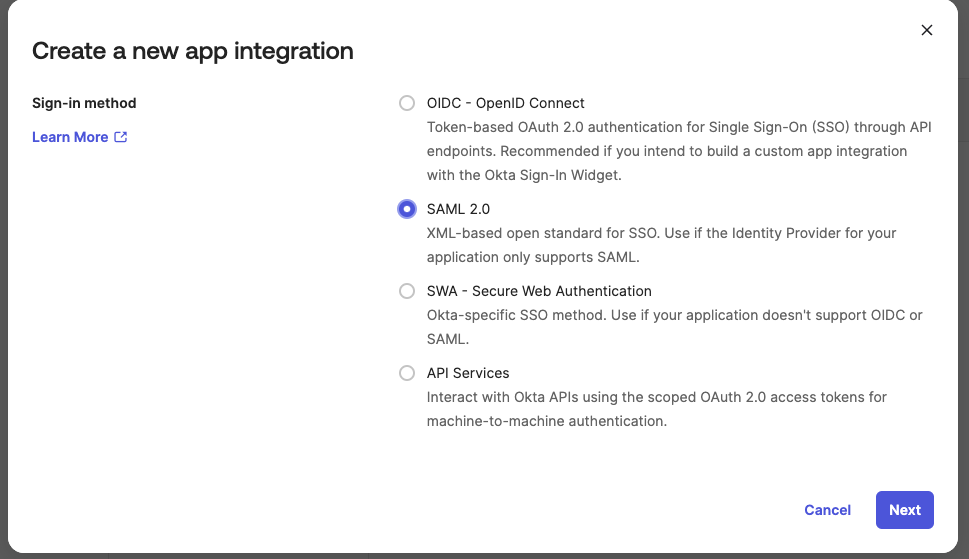Enable the API Services radio button
Image resolution: width=969 pixels, height=559 pixels.
coord(406,373)
